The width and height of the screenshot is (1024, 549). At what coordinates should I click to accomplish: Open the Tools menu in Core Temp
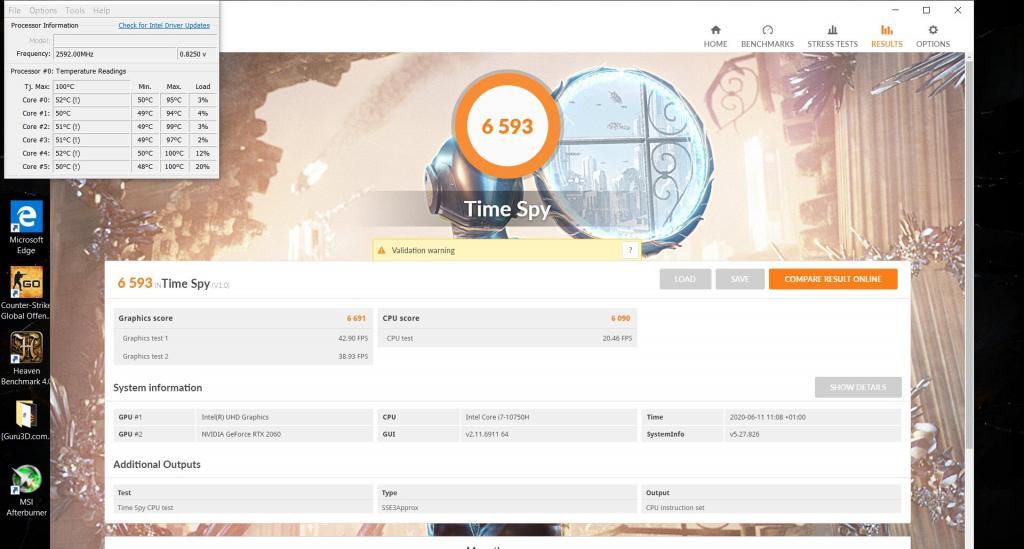pos(75,11)
